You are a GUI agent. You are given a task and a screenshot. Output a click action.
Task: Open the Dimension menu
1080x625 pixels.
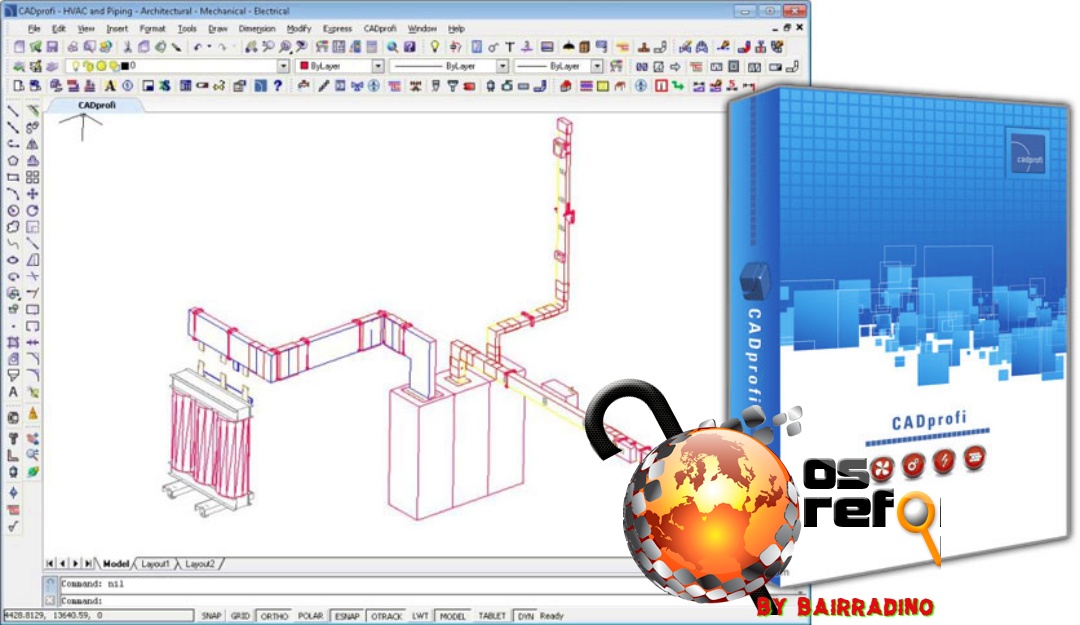(x=257, y=29)
